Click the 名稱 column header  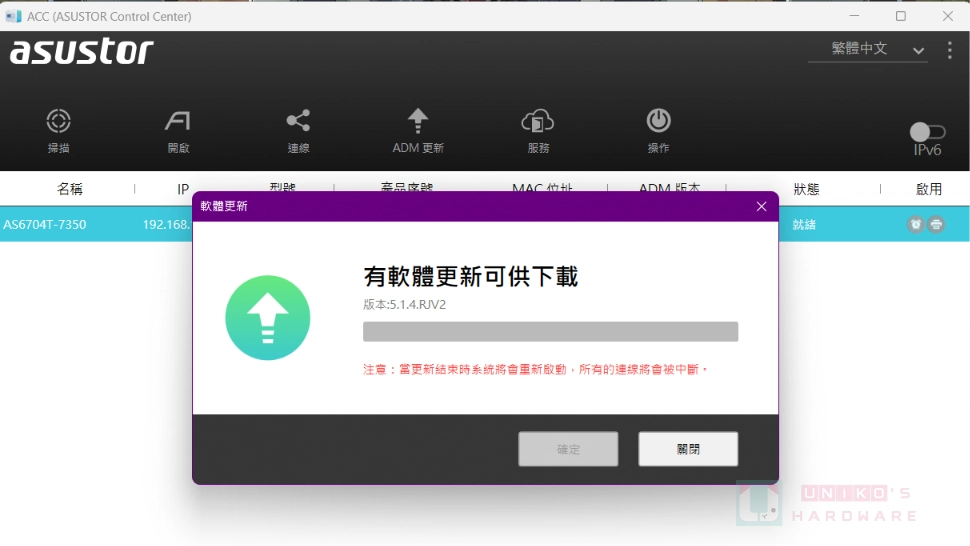69,189
